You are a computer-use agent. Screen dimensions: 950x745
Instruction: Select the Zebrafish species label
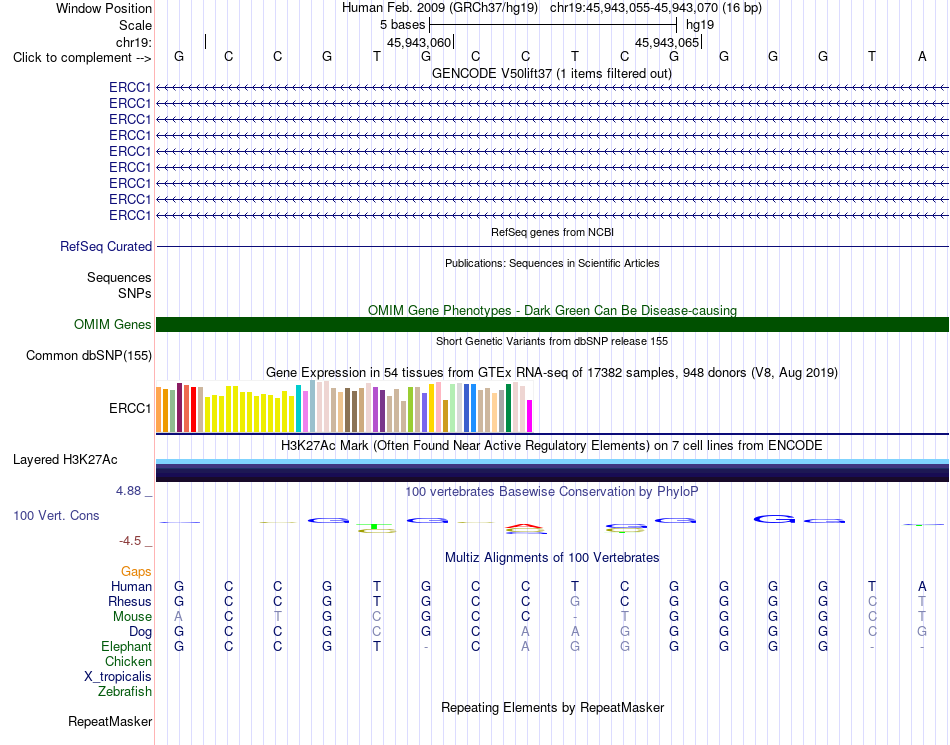(x=125, y=692)
